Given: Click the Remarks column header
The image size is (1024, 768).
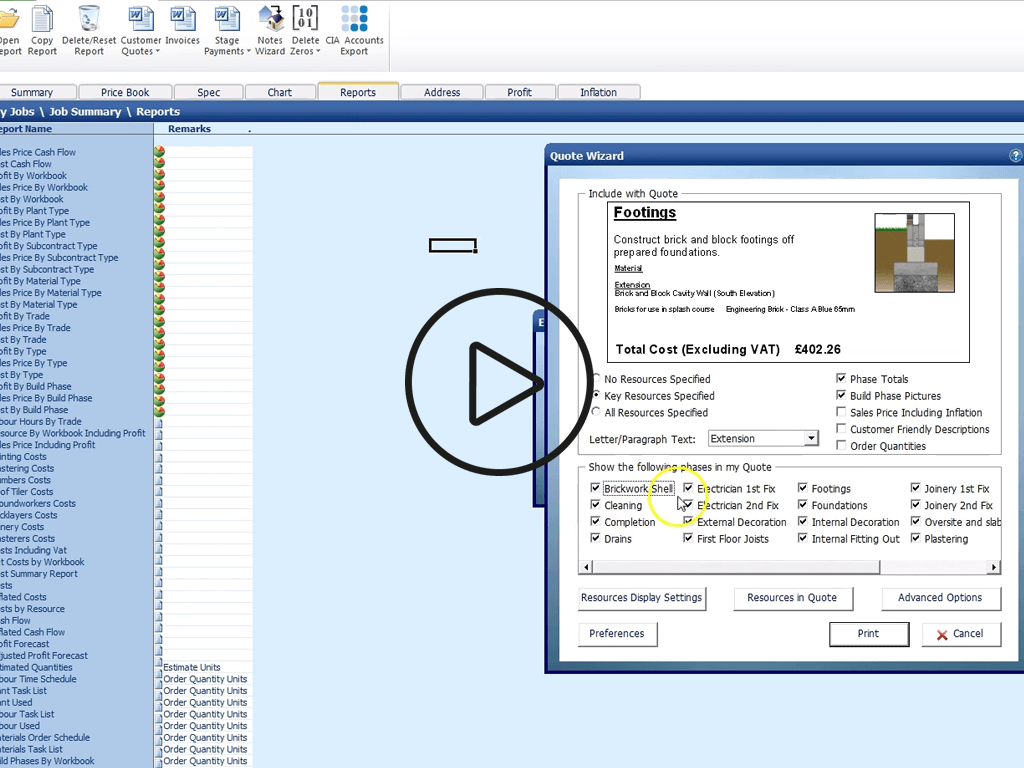Looking at the screenshot, I should (189, 129).
